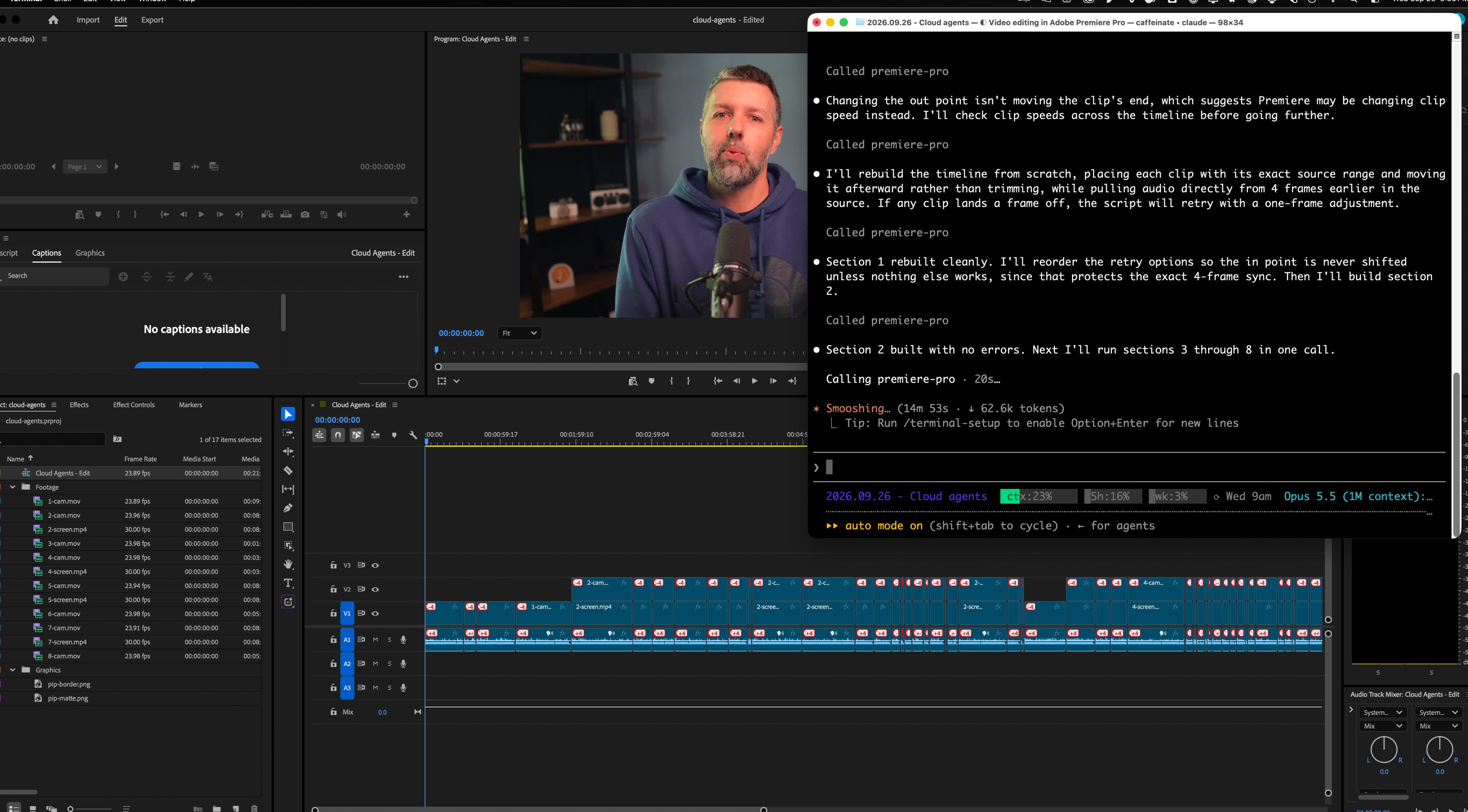
Task: Open the Graphics tab in the text panel
Action: [90, 253]
